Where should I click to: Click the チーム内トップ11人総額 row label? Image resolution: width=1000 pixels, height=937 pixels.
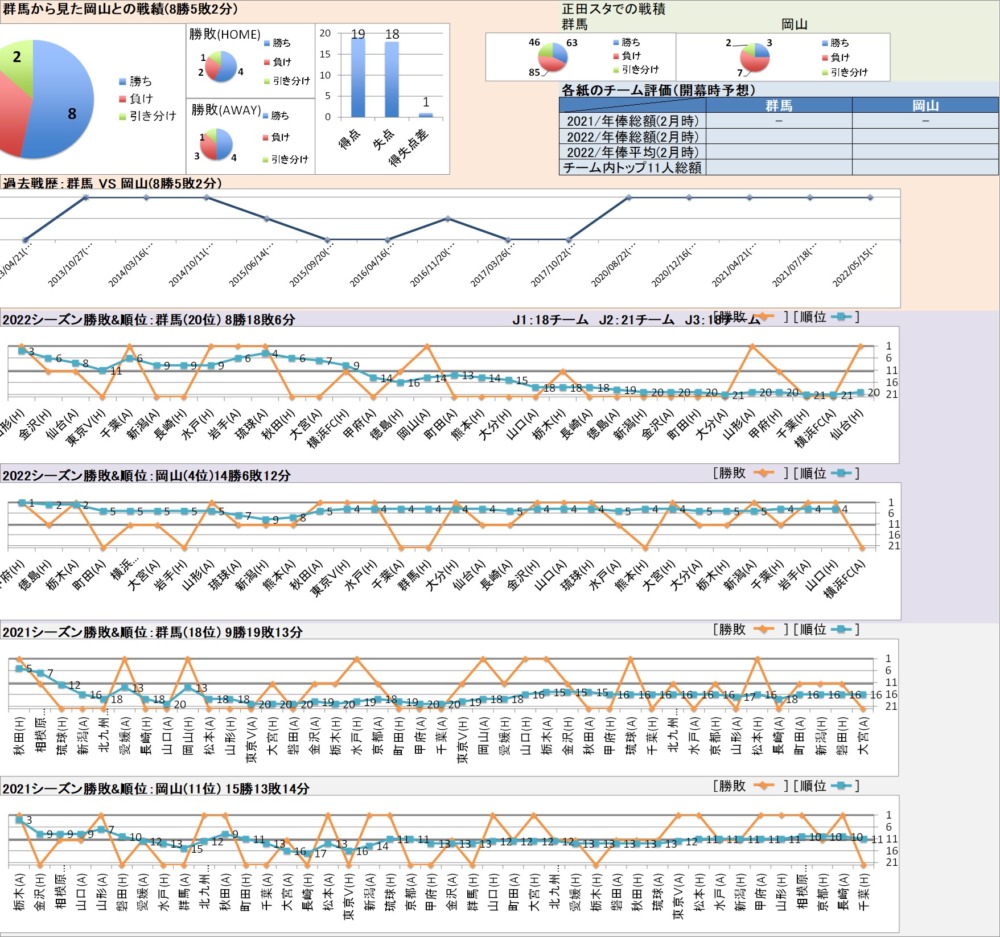[632, 168]
